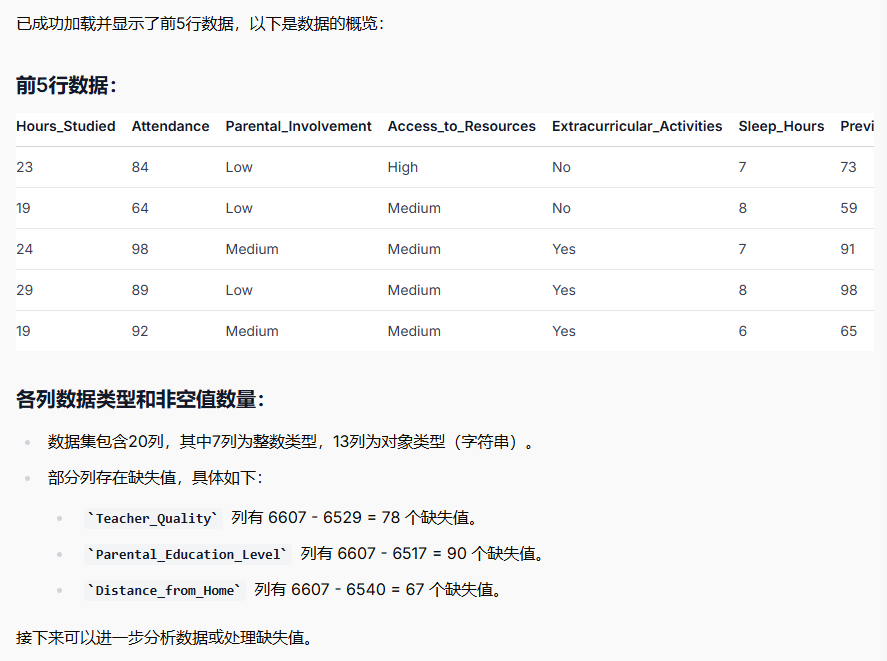Click previous score value 65

849,331
